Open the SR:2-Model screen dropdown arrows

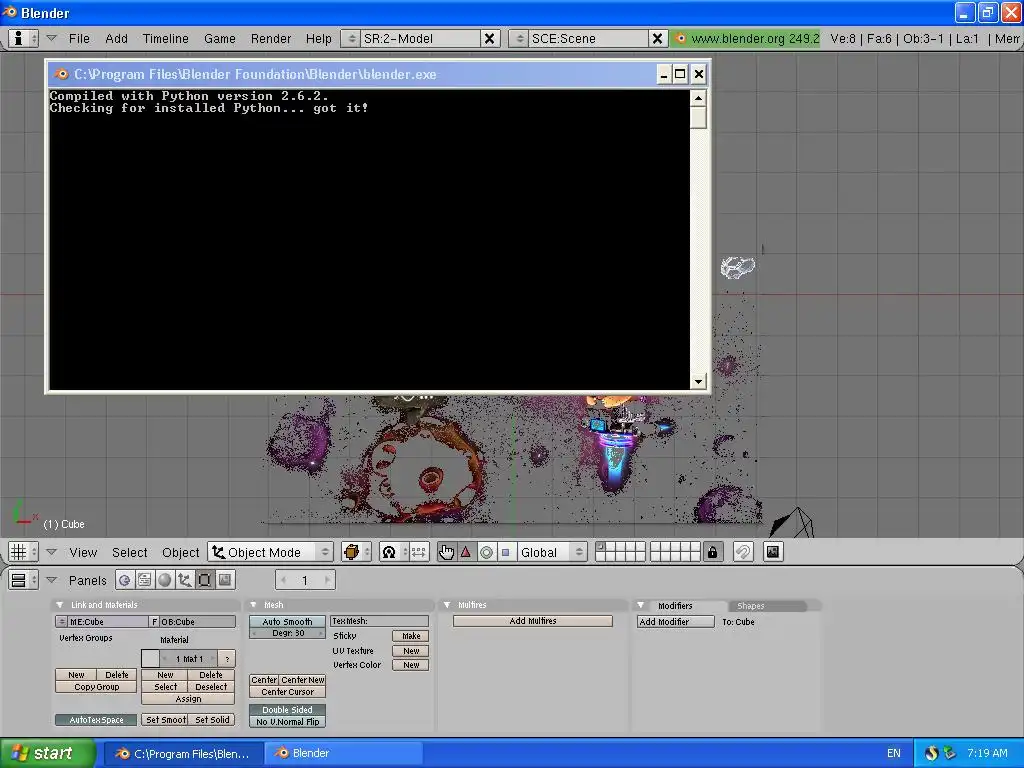click(x=351, y=39)
